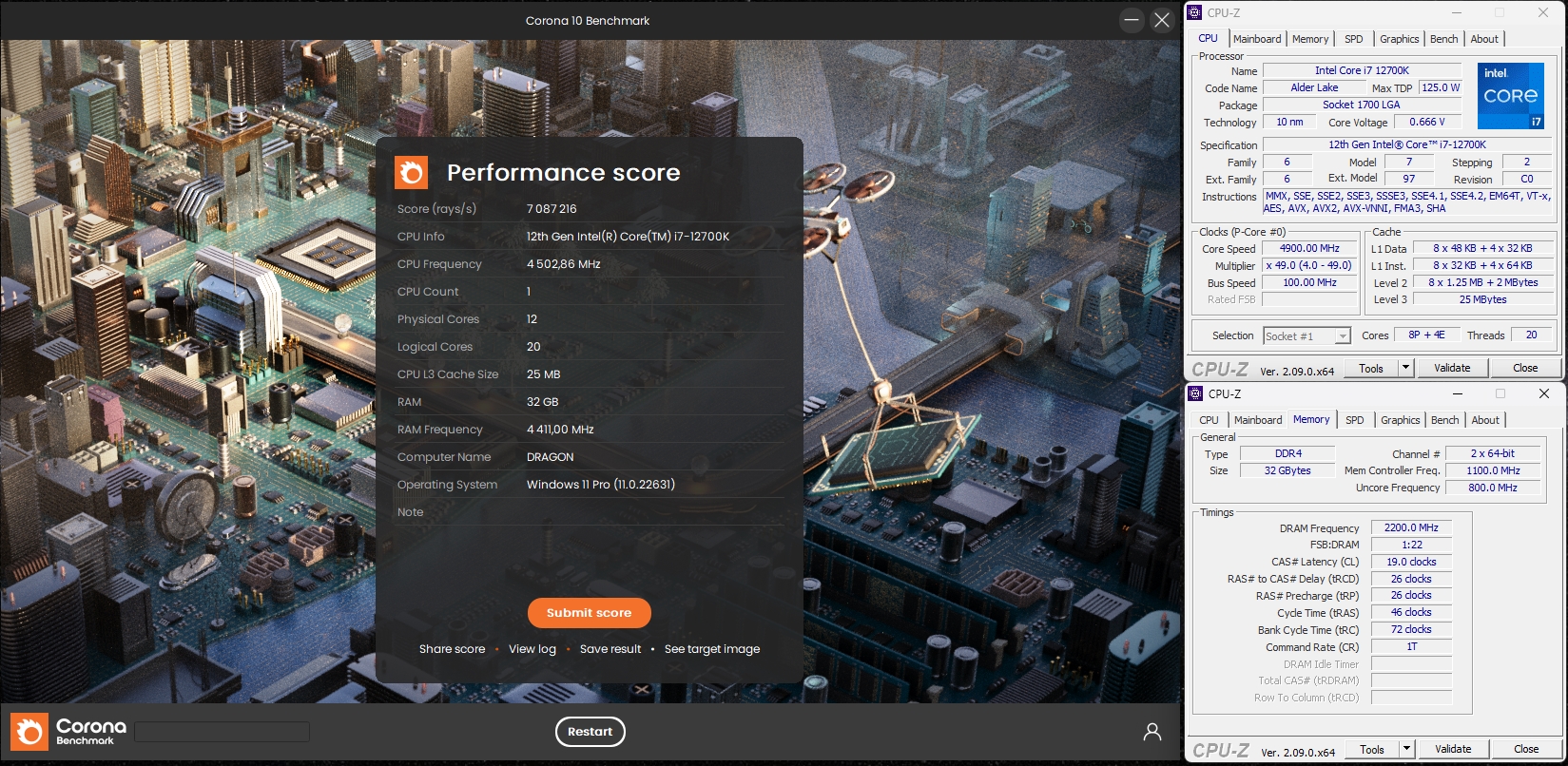Select the CPU tab in upper CPU-Z
This screenshot has height=766, width=1568.
pyautogui.click(x=1209, y=38)
